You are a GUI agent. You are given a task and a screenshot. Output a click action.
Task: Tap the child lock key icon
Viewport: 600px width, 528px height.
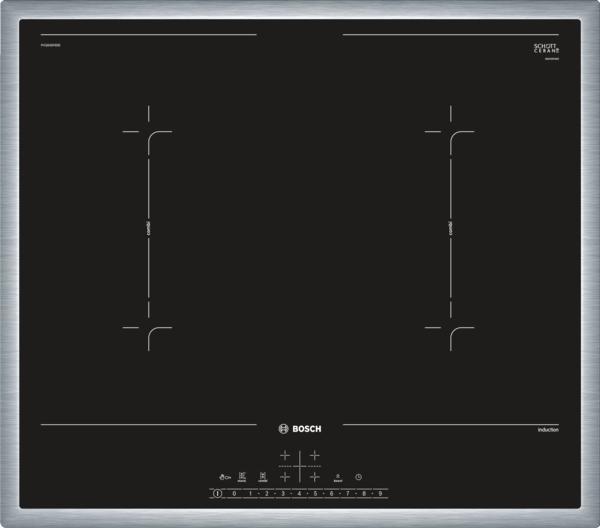pos(224,477)
